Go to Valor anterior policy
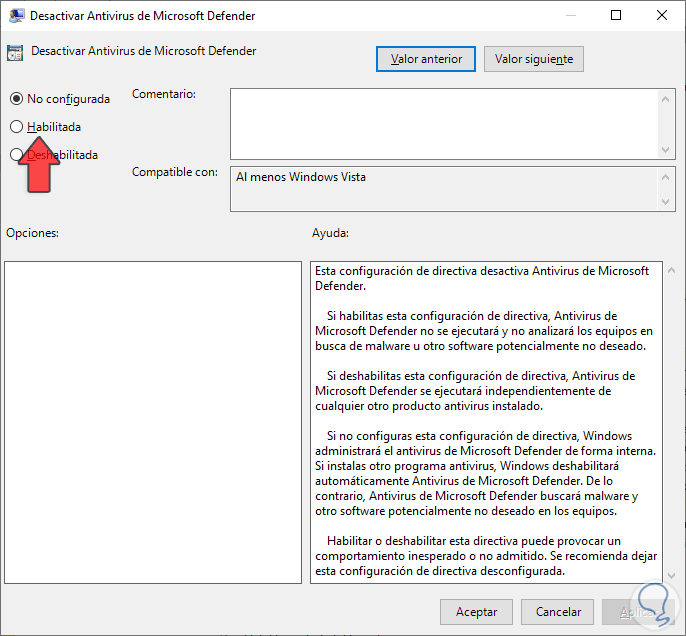This screenshot has width=686, height=636. coord(426,59)
